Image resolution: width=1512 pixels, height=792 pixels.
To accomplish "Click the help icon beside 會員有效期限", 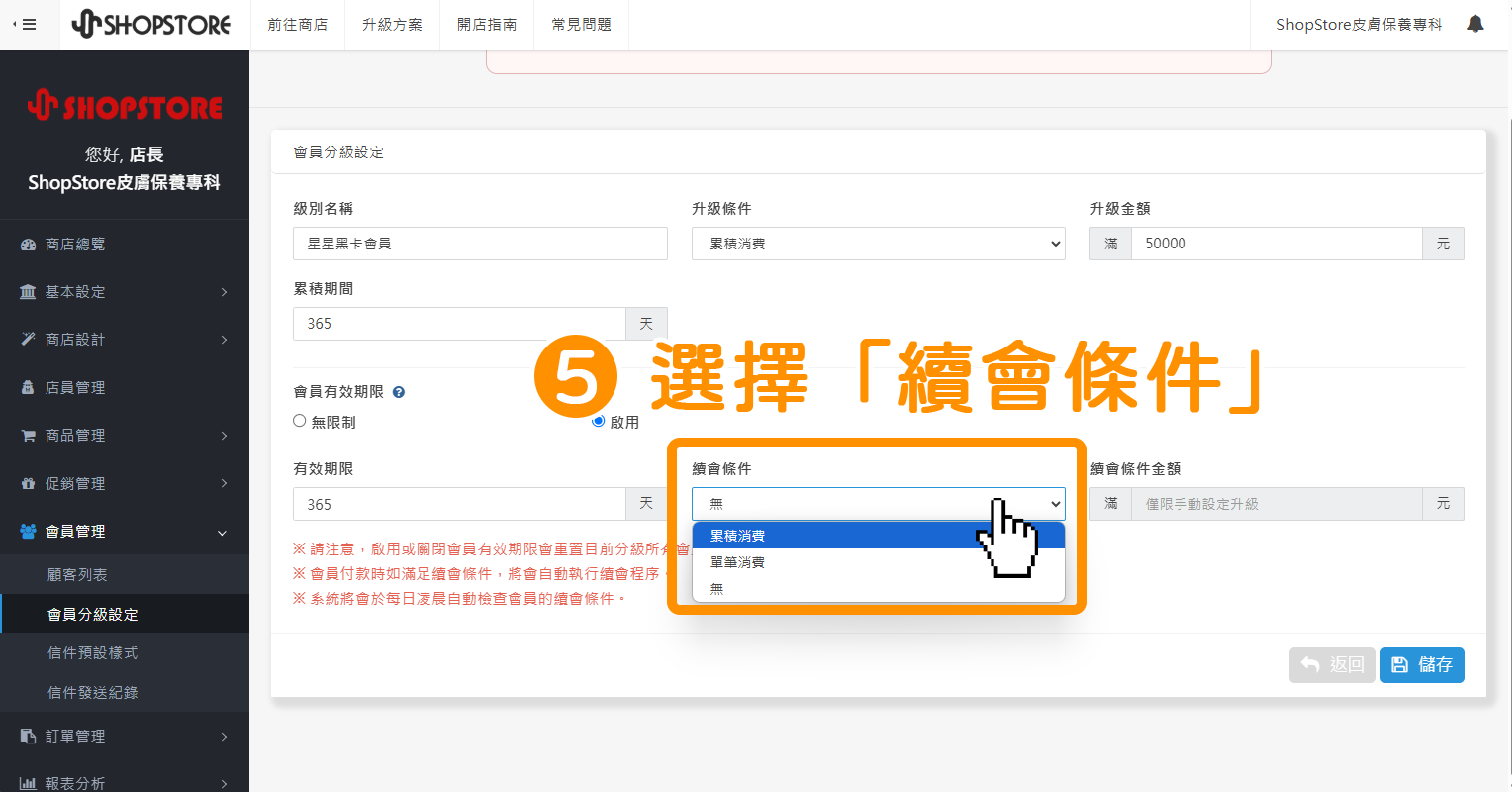I will click(x=399, y=392).
